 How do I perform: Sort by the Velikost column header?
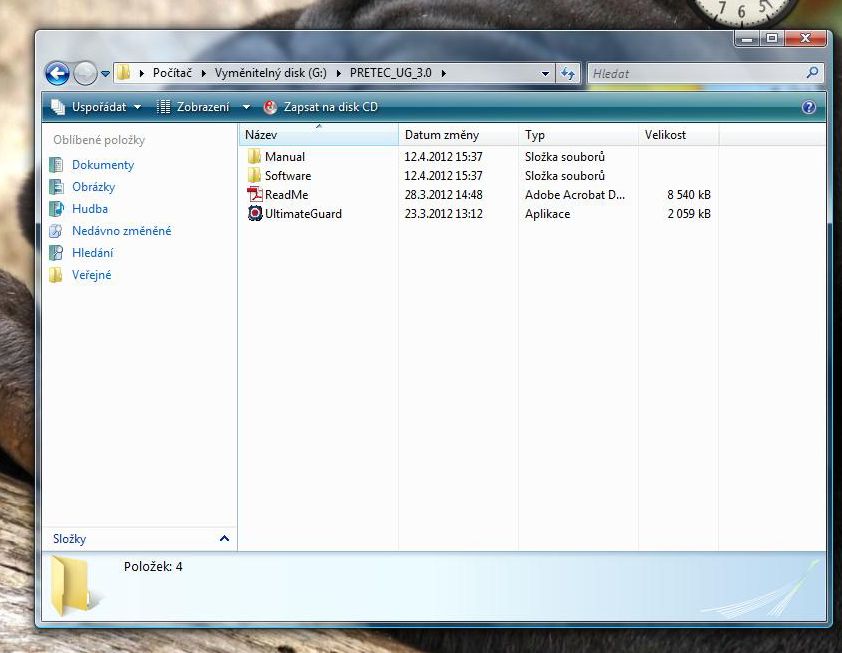679,135
